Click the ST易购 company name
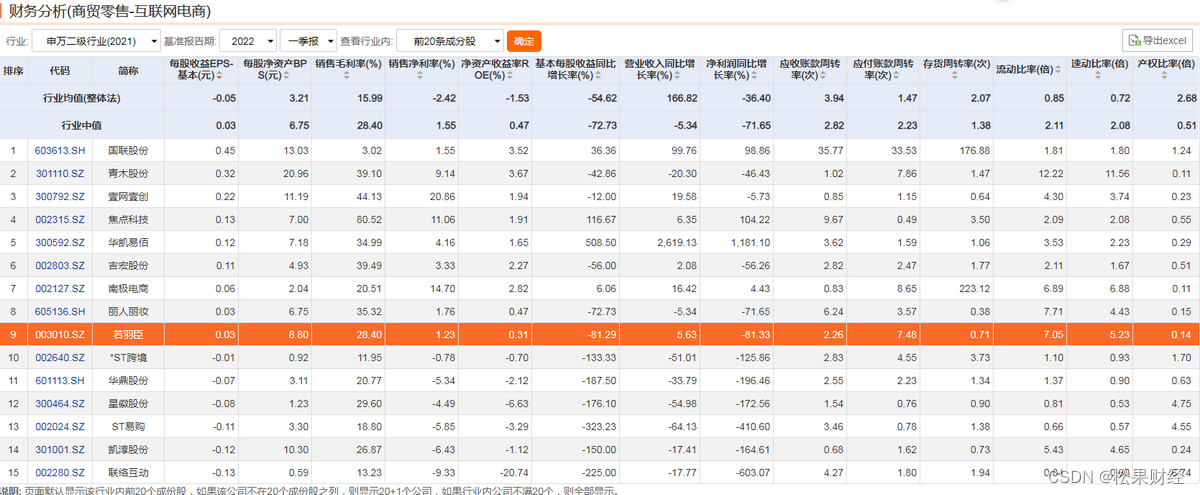Screen dimensions: 1200x495 (x=128, y=426)
